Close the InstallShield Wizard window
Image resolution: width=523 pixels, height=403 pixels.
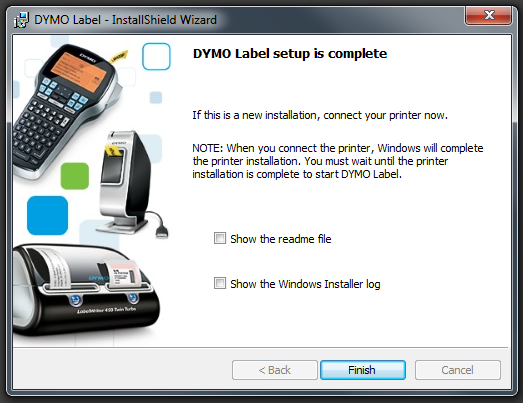tap(489, 15)
